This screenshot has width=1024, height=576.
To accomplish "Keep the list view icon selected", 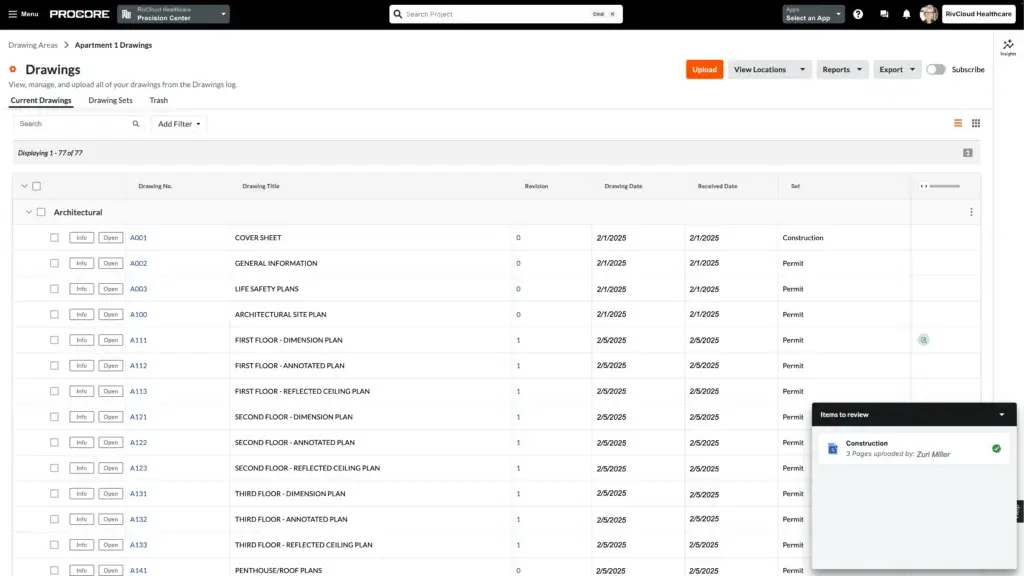I will click(957, 123).
